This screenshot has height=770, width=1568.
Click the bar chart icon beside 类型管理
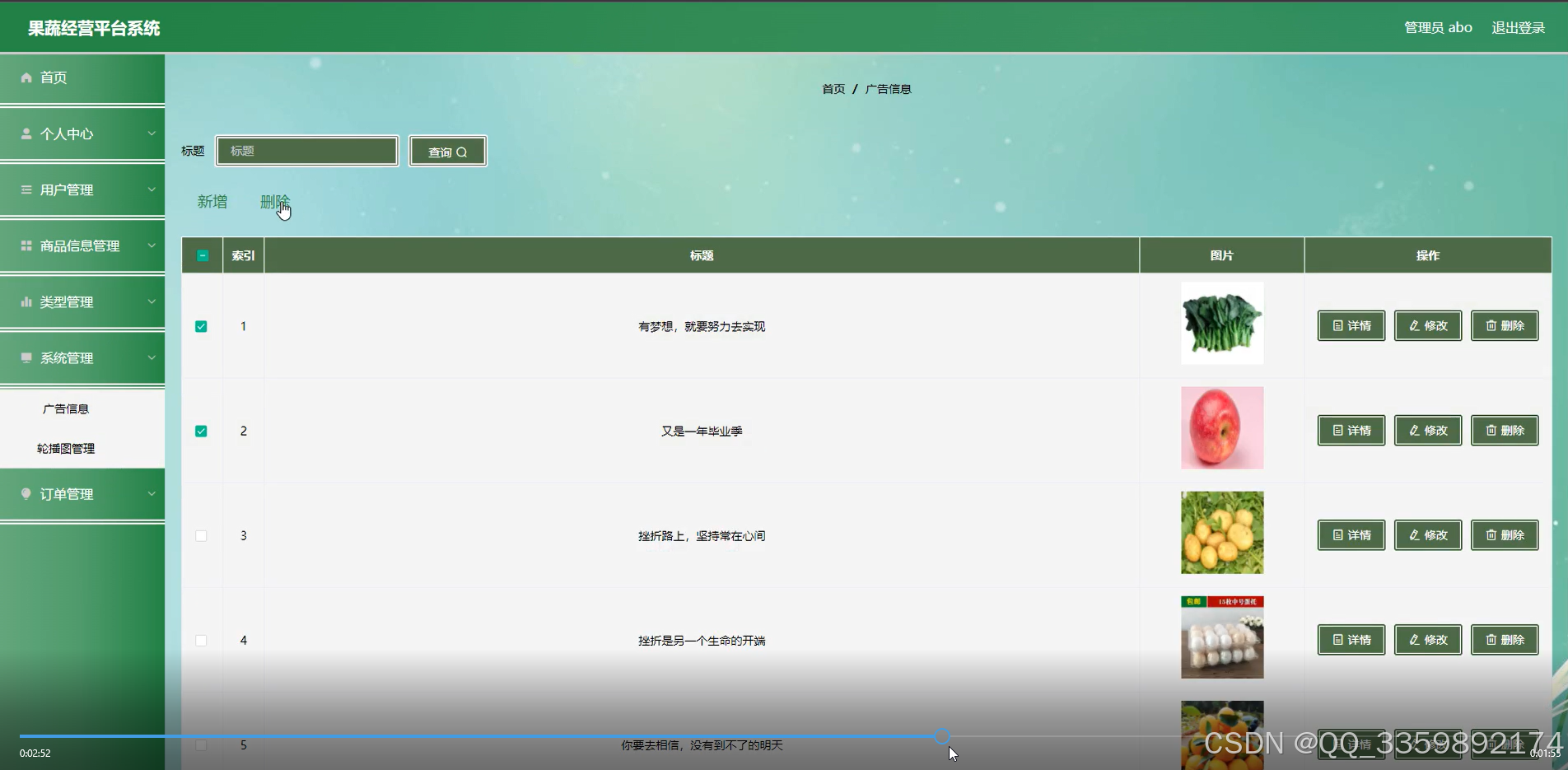click(26, 301)
